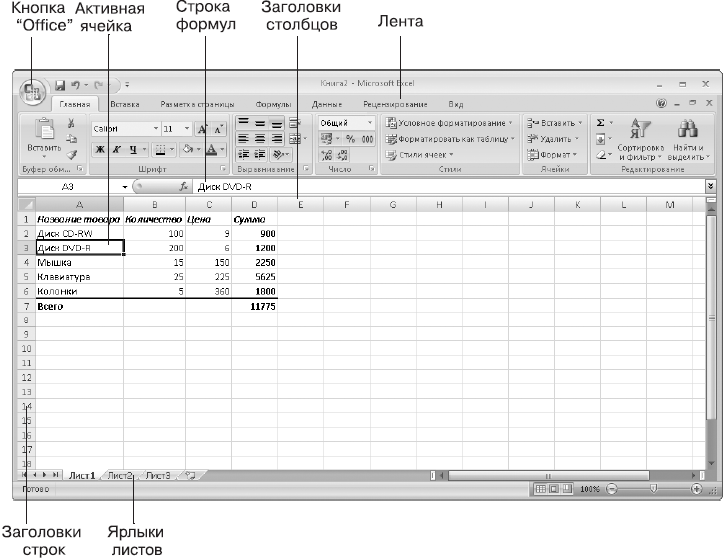The image size is (723, 560).
Task: Open the Name Box dropdown arrow
Action: 124,187
